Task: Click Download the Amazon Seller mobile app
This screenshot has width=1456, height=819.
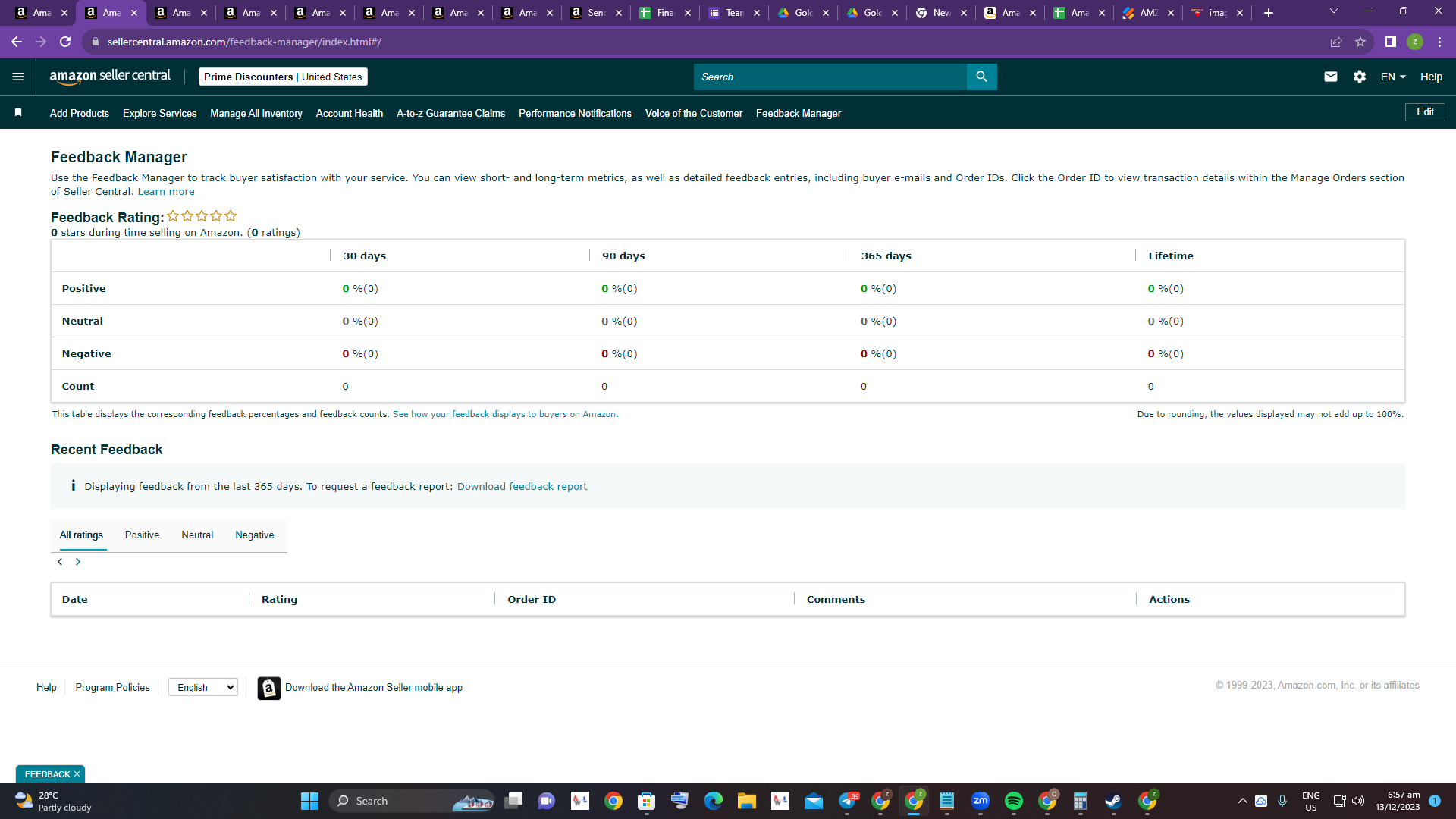Action: pyautogui.click(x=374, y=688)
